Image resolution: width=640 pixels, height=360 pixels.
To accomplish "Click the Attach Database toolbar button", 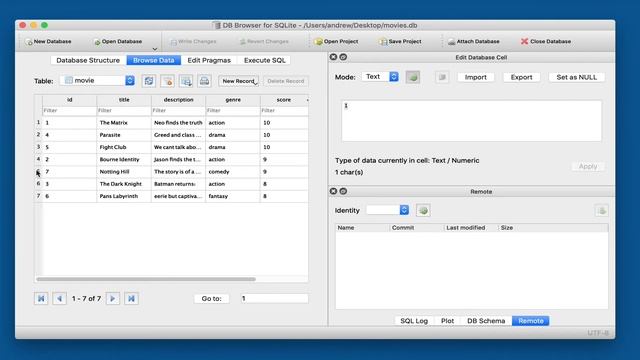I will [473, 42].
